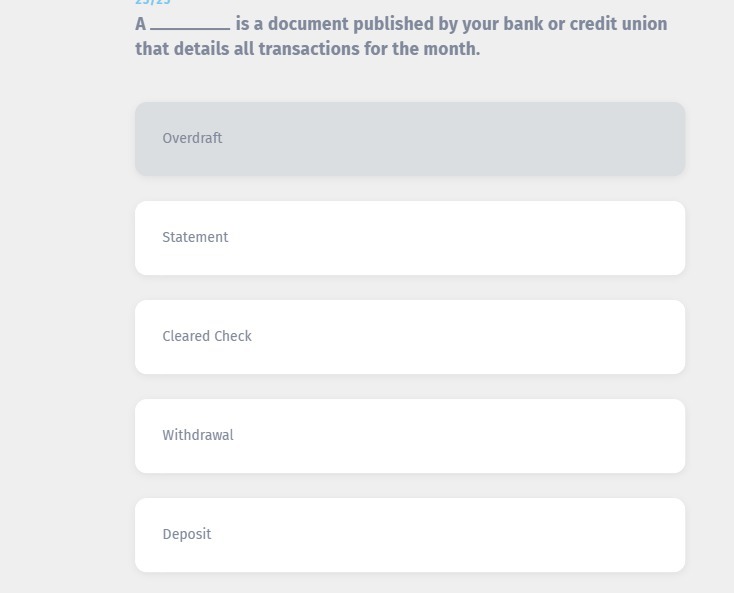Select the Withdrawal answer option
This screenshot has height=593, width=734.
(410, 436)
